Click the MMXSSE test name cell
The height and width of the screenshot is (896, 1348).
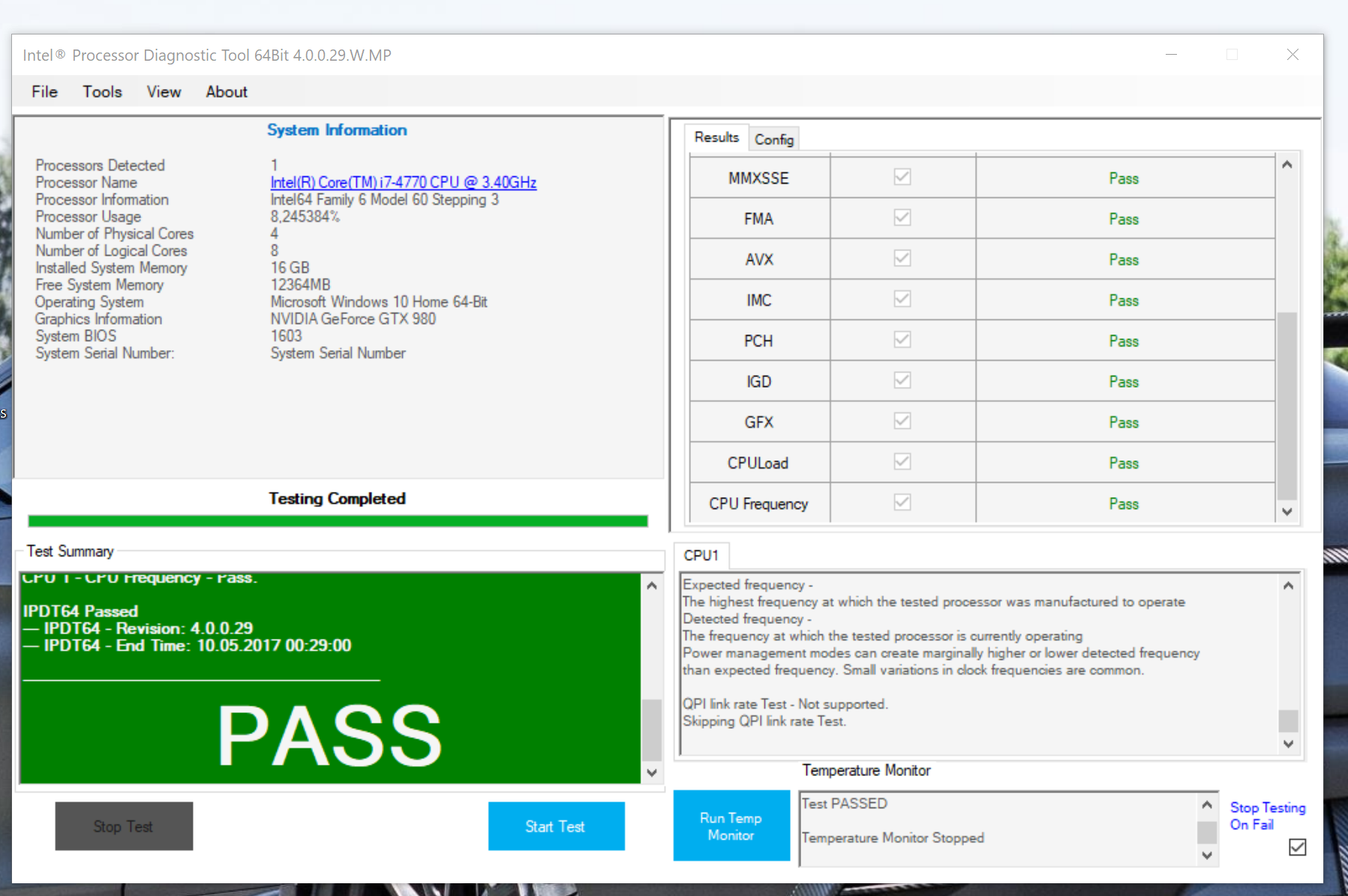pos(759,178)
